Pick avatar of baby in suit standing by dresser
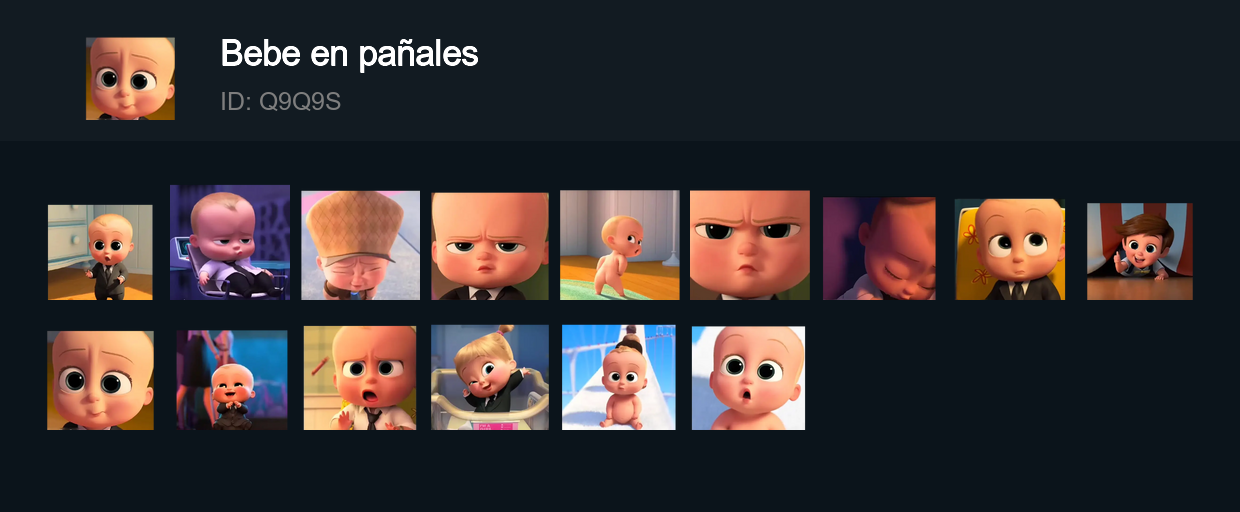The width and height of the screenshot is (1240, 512). [x=100, y=252]
